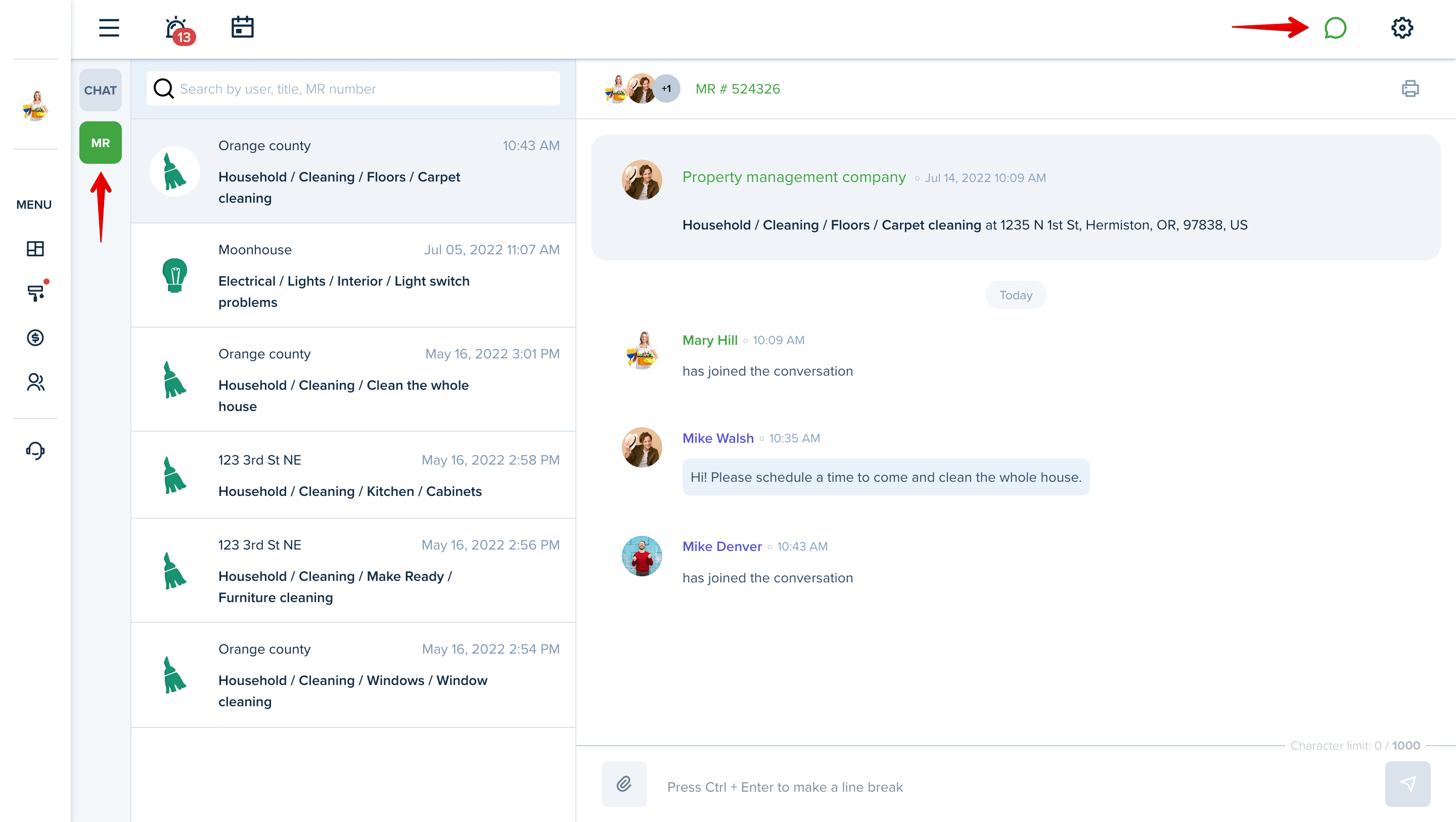Image resolution: width=1456 pixels, height=822 pixels.
Task: Click the Jul 05, 2022 11:07 AM timestamp
Action: click(x=492, y=249)
